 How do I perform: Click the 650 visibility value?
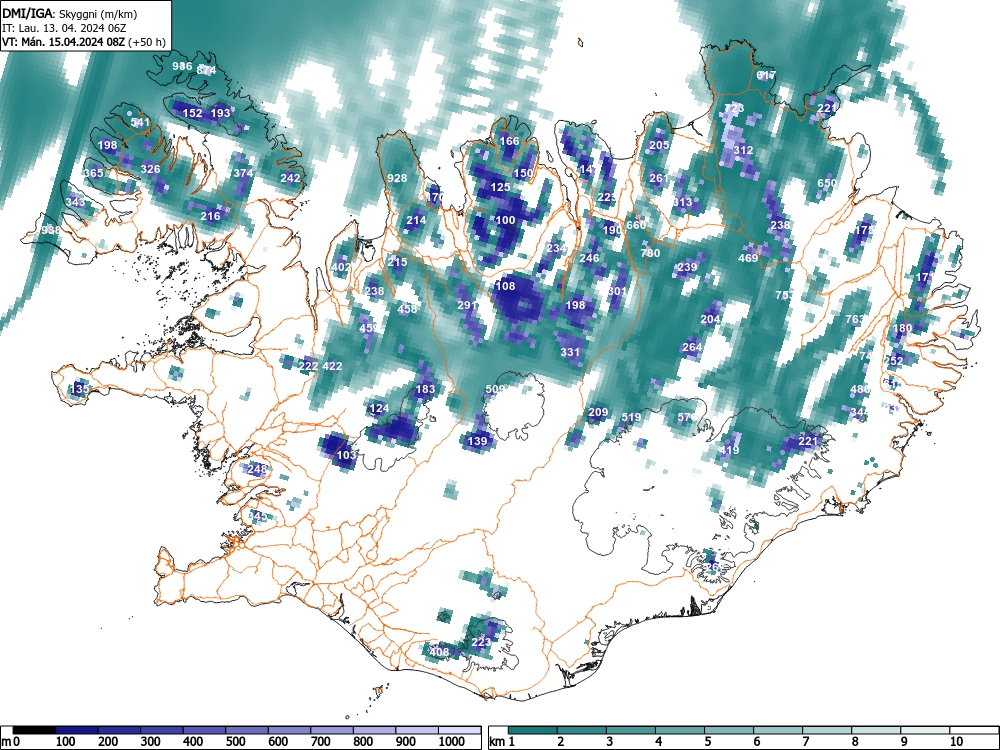827,183
